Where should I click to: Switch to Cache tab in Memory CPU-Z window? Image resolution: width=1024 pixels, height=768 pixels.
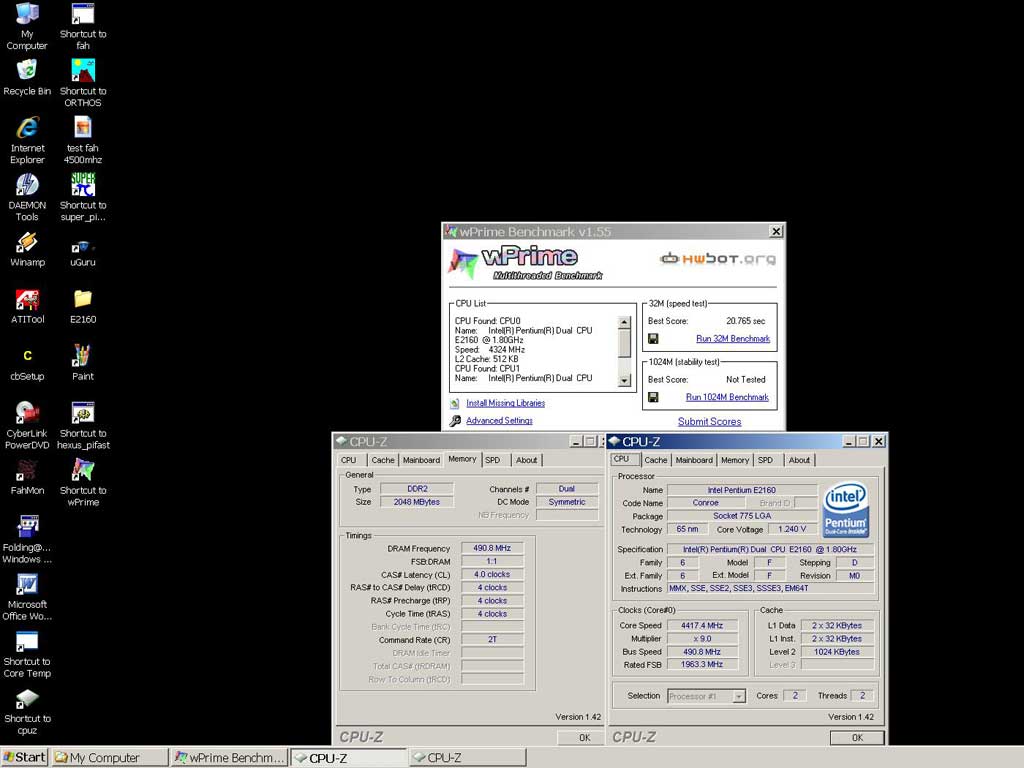(383, 460)
